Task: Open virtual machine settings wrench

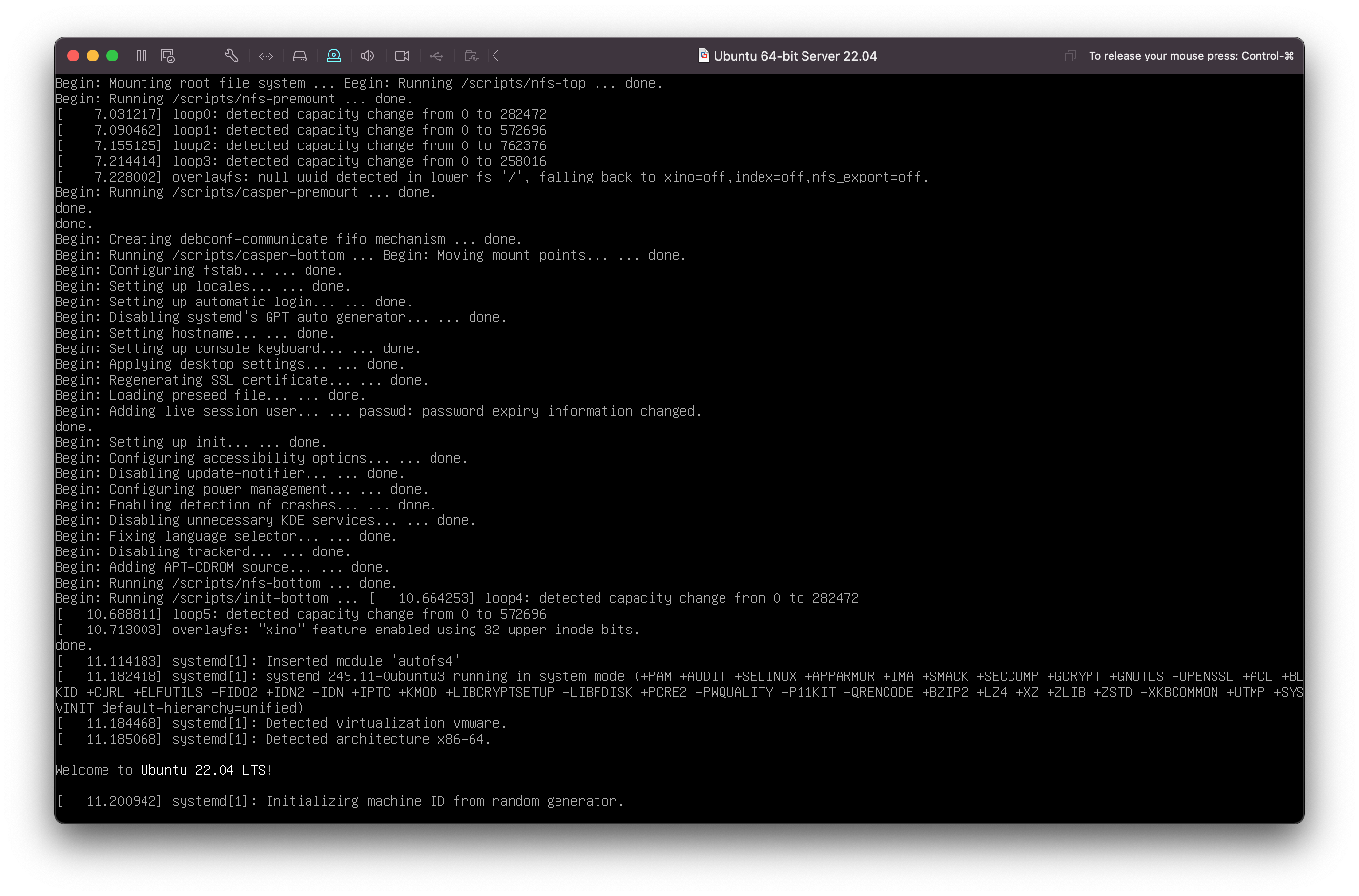Action: pyautogui.click(x=231, y=56)
